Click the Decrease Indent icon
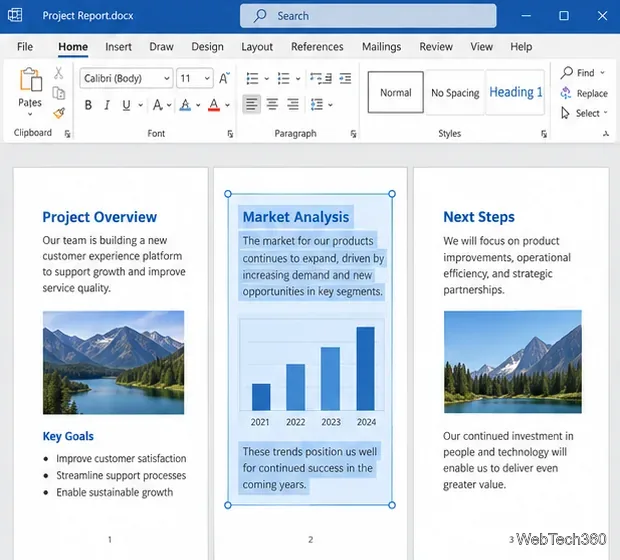The height and width of the screenshot is (560, 620). pyautogui.click(x=321, y=78)
